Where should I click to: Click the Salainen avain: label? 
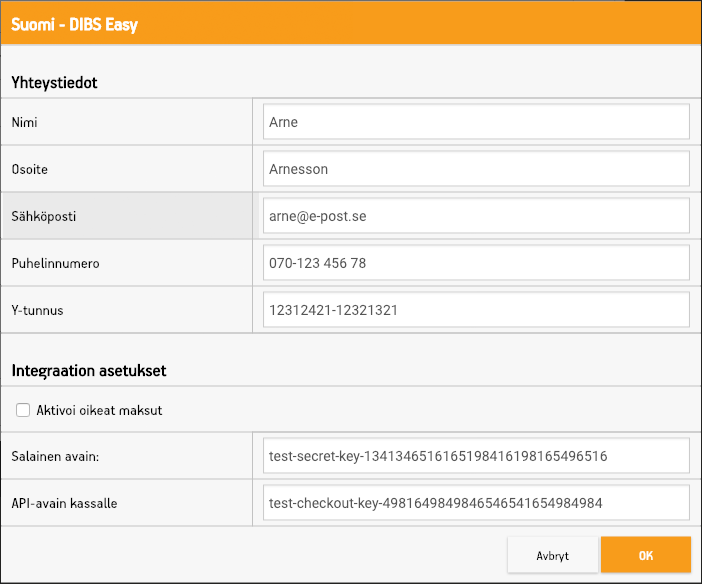55,456
